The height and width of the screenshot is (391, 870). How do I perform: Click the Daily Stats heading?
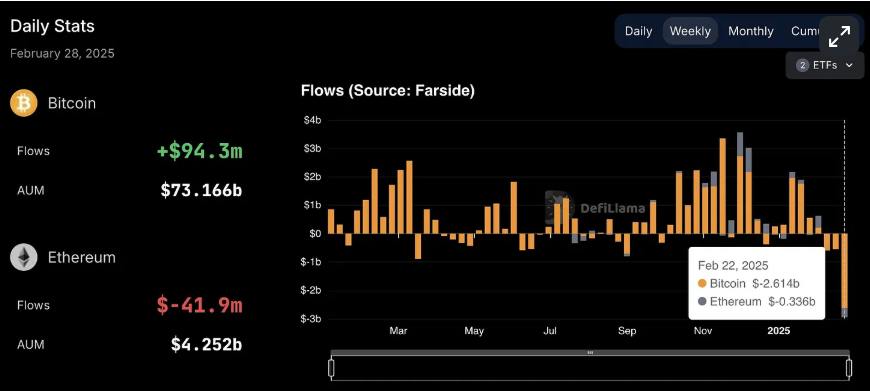[53, 26]
